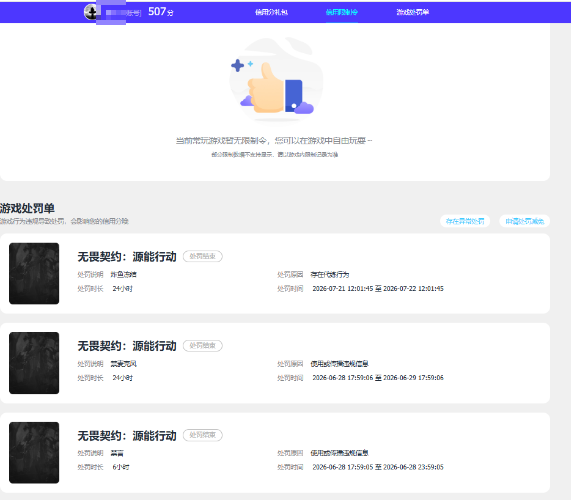This screenshot has width=571, height=500.
Task: Click the 507 credit score in header
Action: [x=161, y=12]
